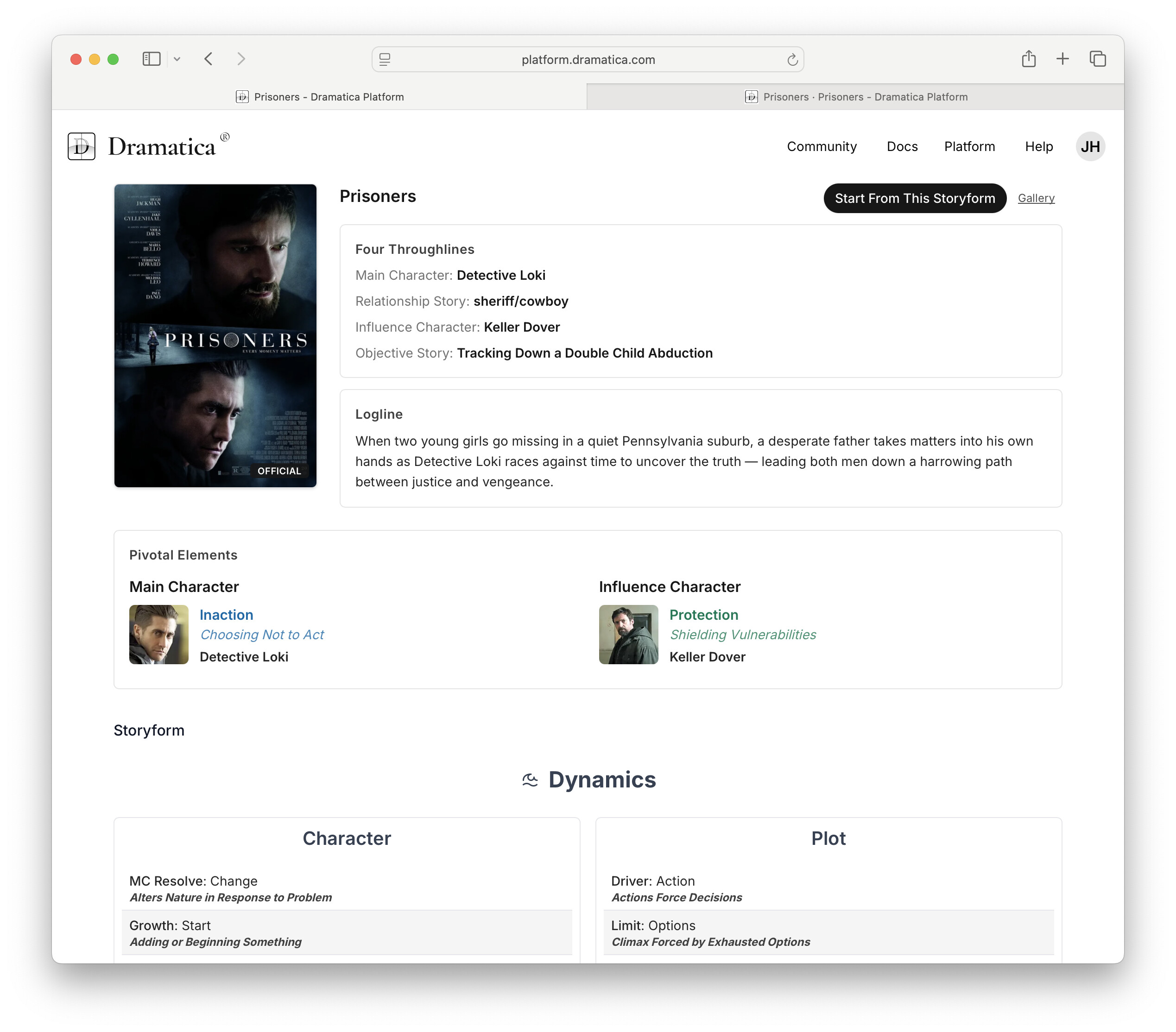Open the Share icon in toolbar
Image resolution: width=1176 pixels, height=1032 pixels.
point(1029,59)
